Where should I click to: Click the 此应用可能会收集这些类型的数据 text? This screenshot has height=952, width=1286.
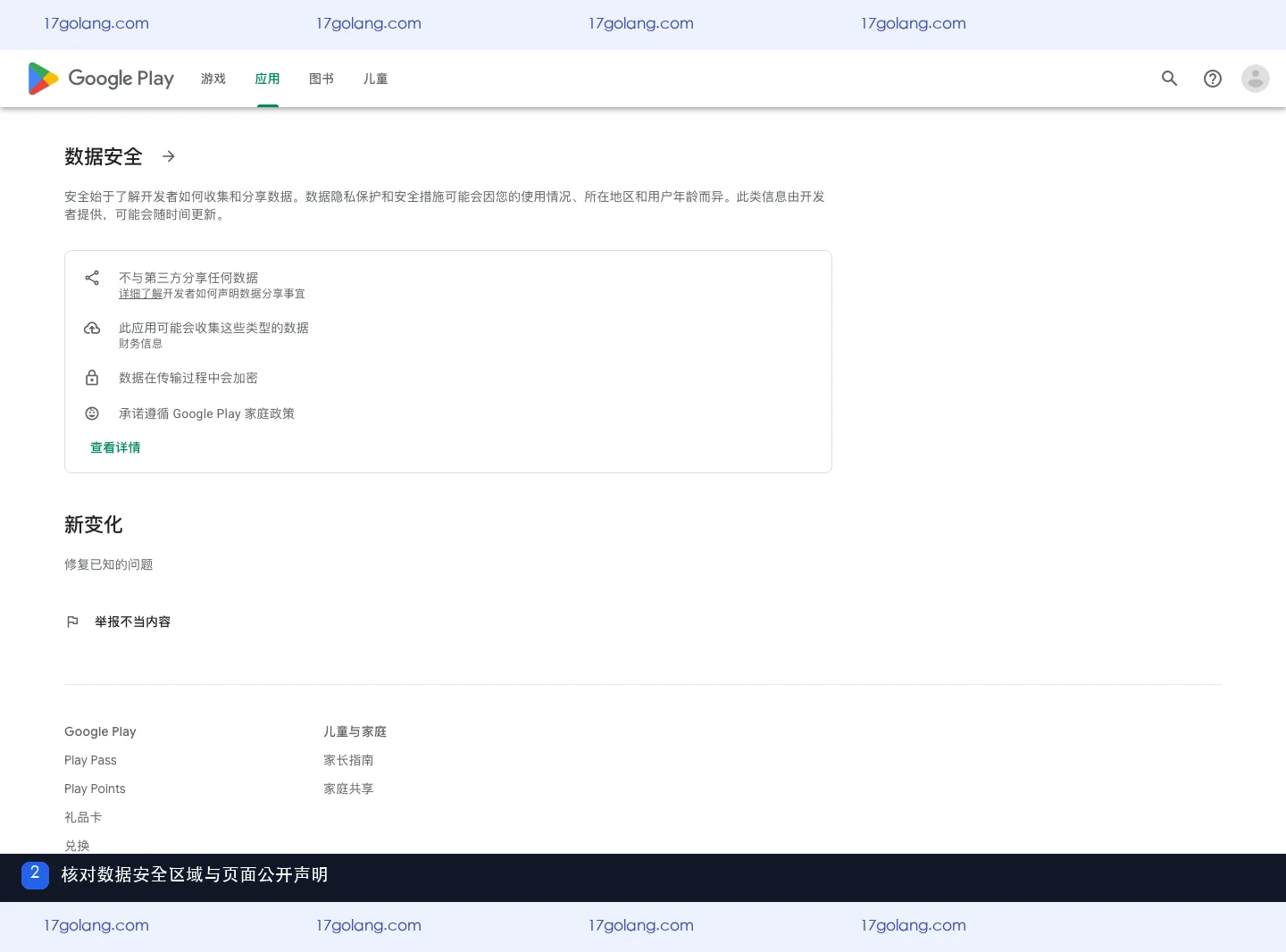point(213,328)
